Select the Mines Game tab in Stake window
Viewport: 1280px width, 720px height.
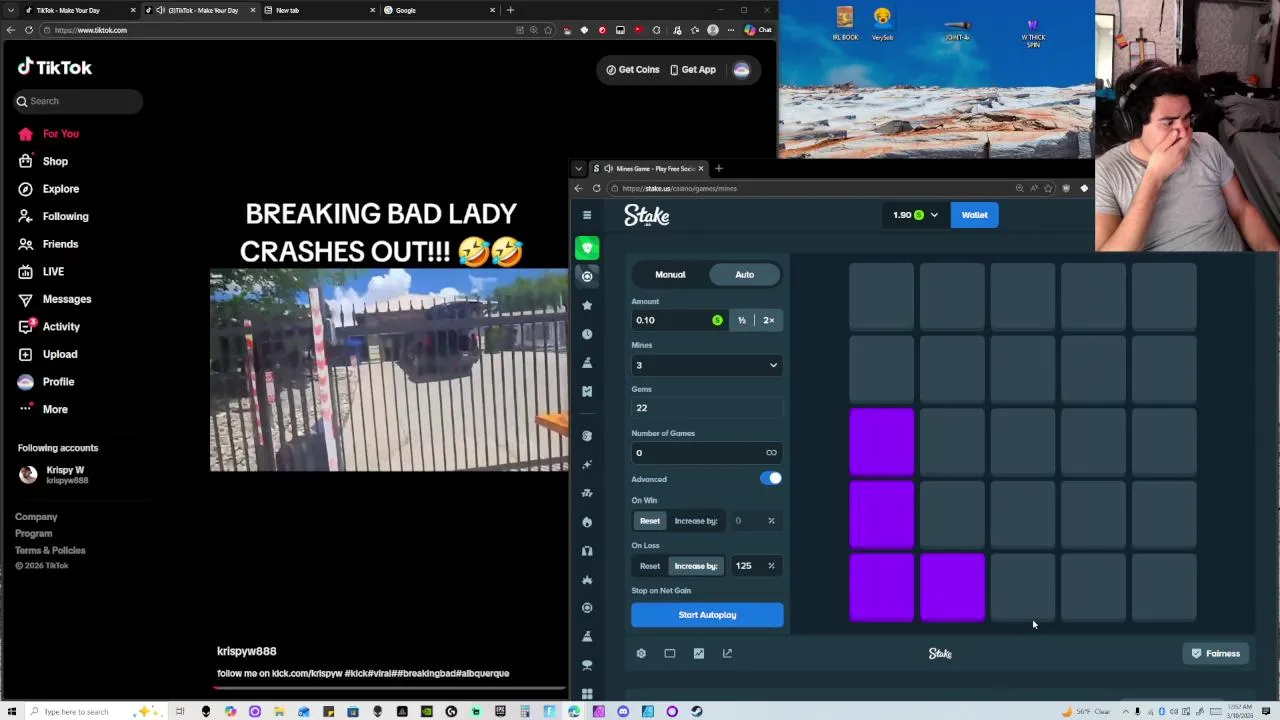click(648, 168)
